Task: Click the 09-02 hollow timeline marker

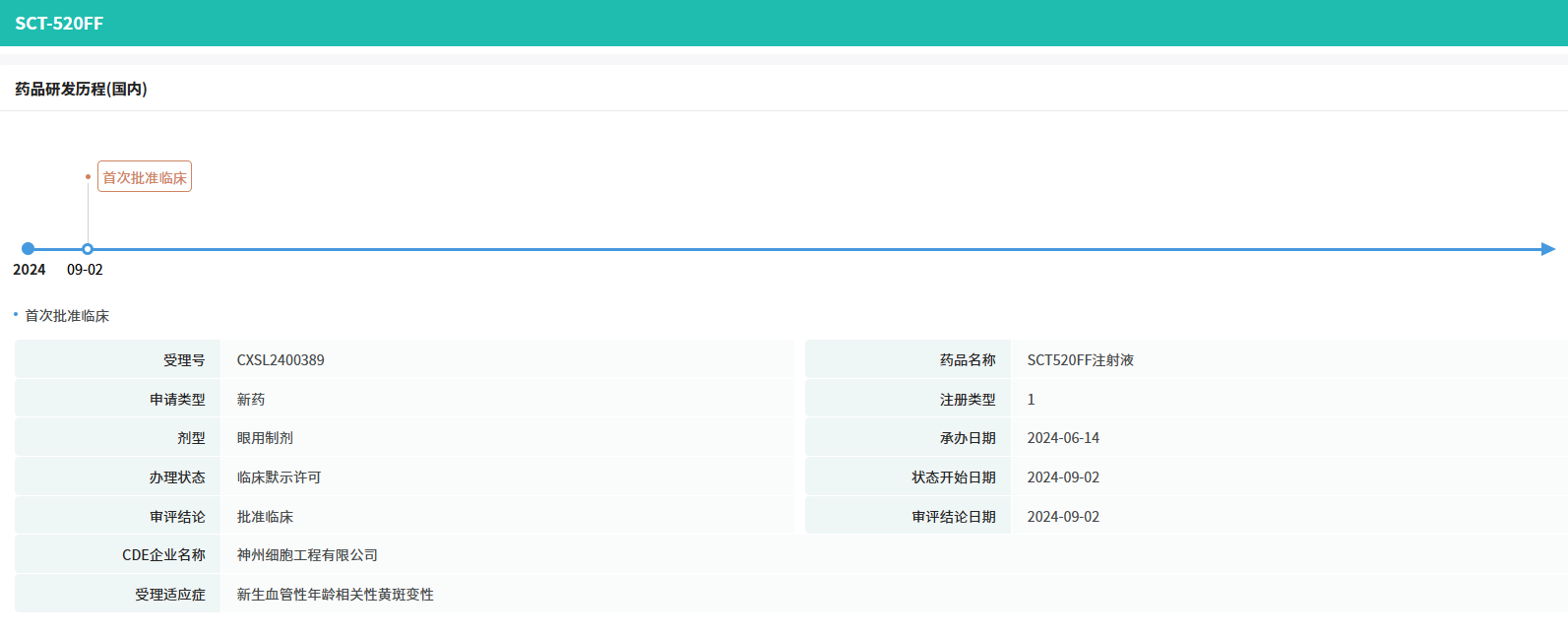Action: [88, 249]
